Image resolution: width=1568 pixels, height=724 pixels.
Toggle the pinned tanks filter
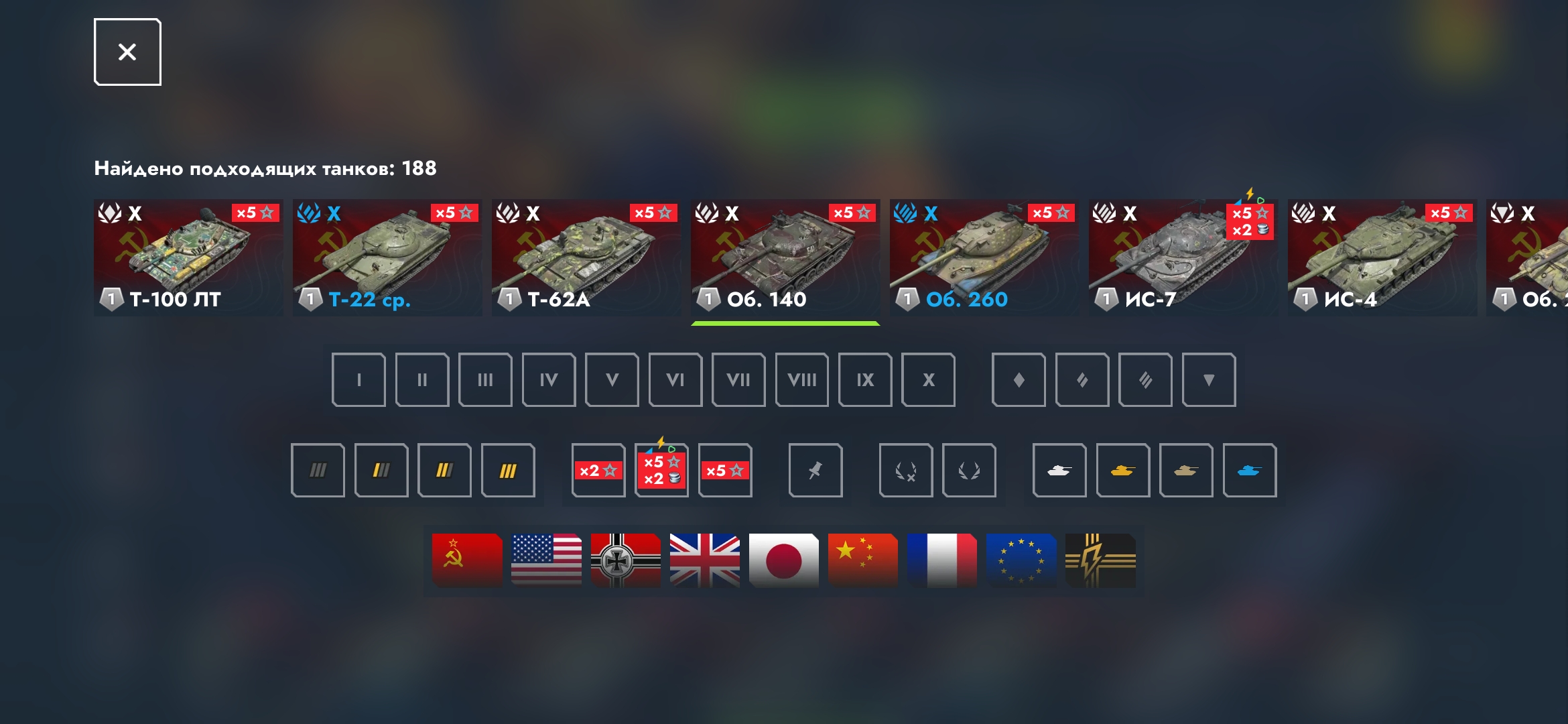coord(815,471)
